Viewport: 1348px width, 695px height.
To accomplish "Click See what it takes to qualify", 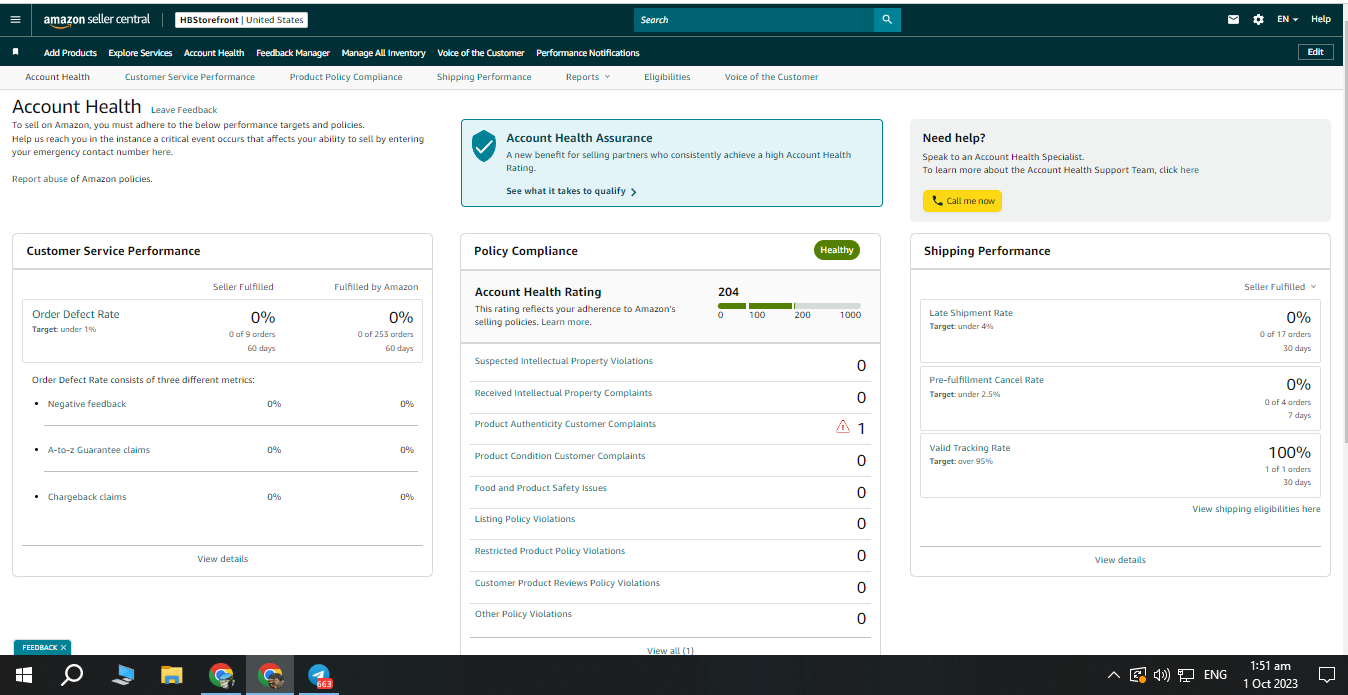I will pos(571,191).
